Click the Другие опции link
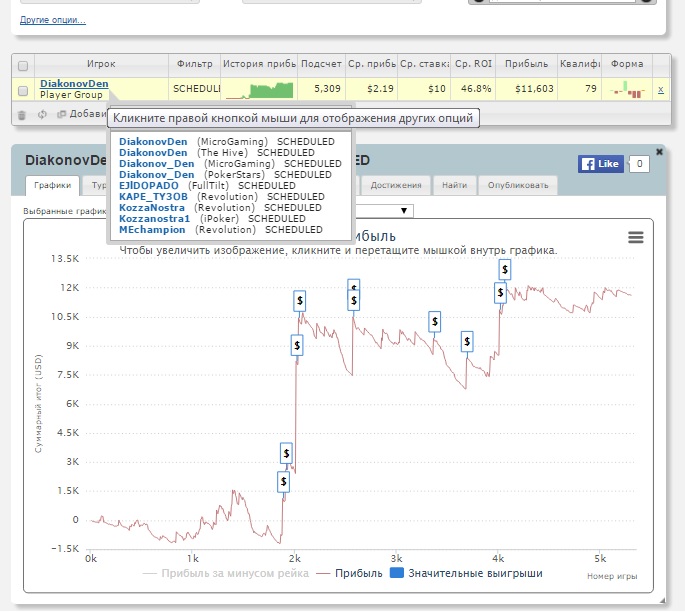The height and width of the screenshot is (612, 685). 53,20
